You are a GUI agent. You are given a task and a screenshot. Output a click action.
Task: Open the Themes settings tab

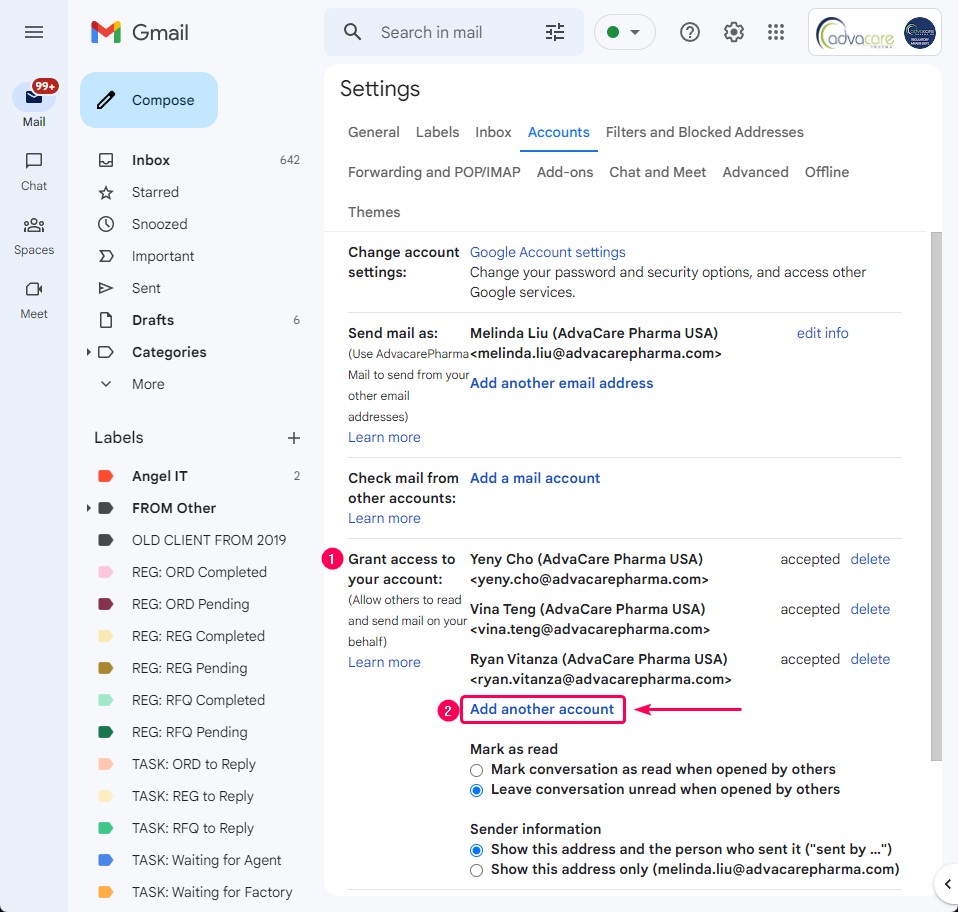(x=374, y=212)
